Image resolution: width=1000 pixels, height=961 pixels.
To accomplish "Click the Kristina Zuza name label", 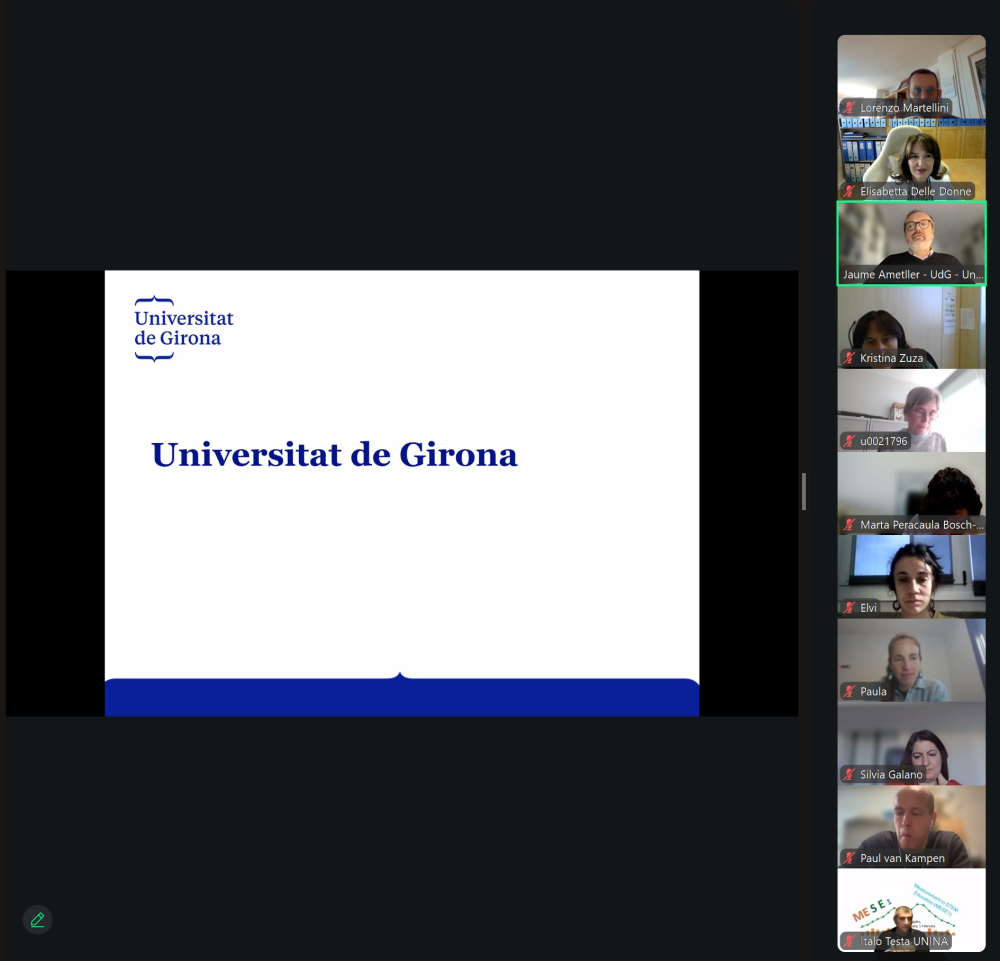I will pyautogui.click(x=891, y=358).
